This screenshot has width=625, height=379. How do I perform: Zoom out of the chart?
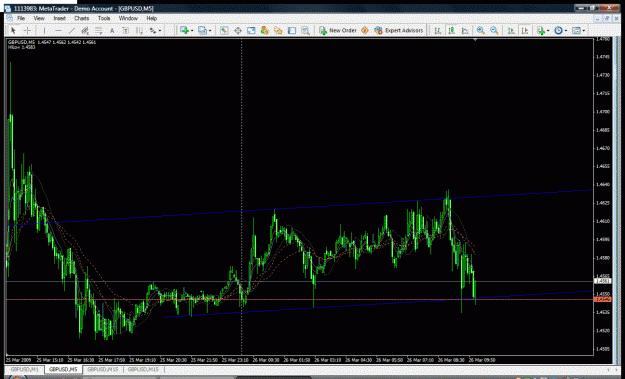[x=494, y=30]
